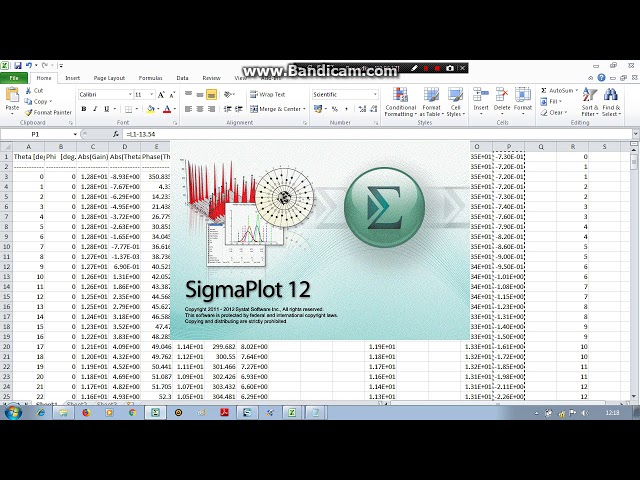Toggle italic formatting
Image resolution: width=640 pixels, height=480 pixels.
(95, 109)
